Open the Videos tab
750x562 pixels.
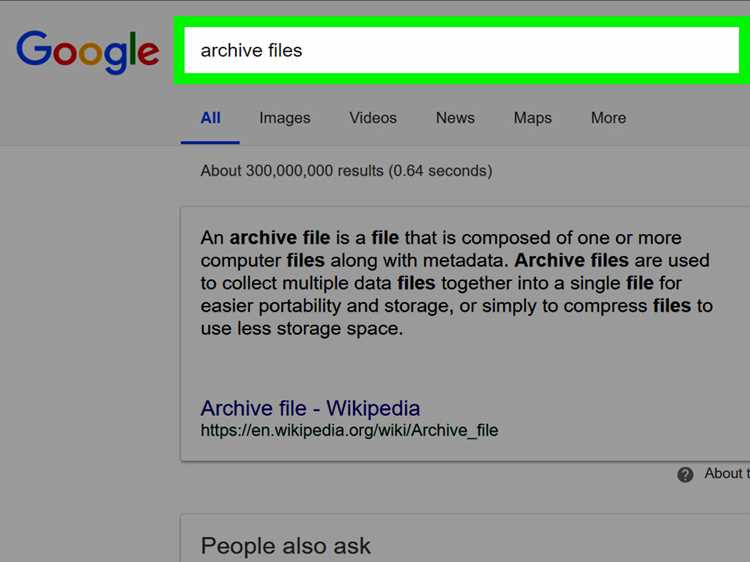(373, 118)
